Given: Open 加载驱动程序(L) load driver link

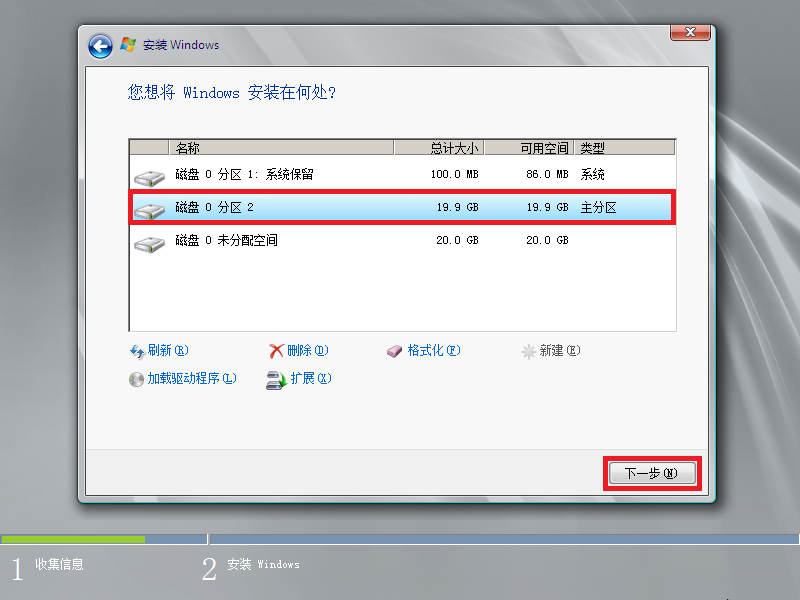Looking at the screenshot, I should [192, 378].
